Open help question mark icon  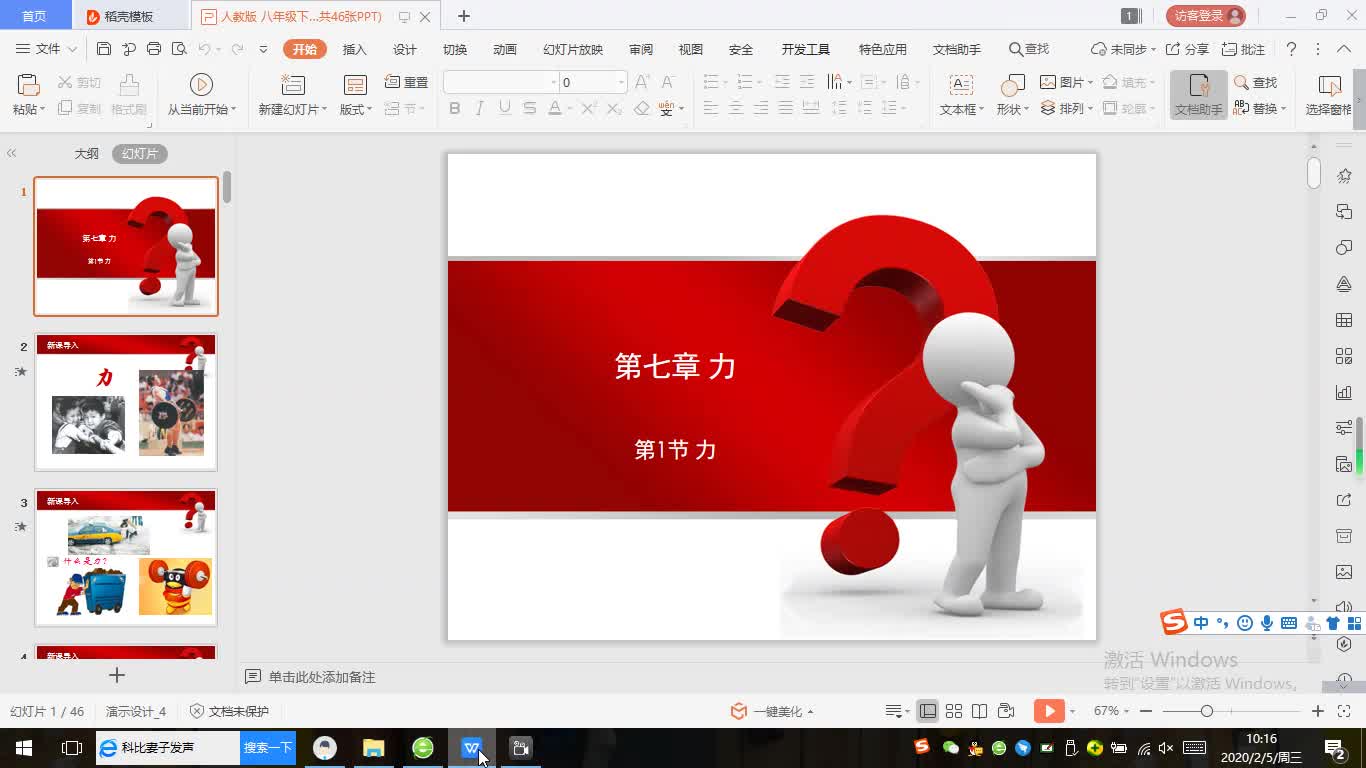pyautogui.click(x=1291, y=49)
